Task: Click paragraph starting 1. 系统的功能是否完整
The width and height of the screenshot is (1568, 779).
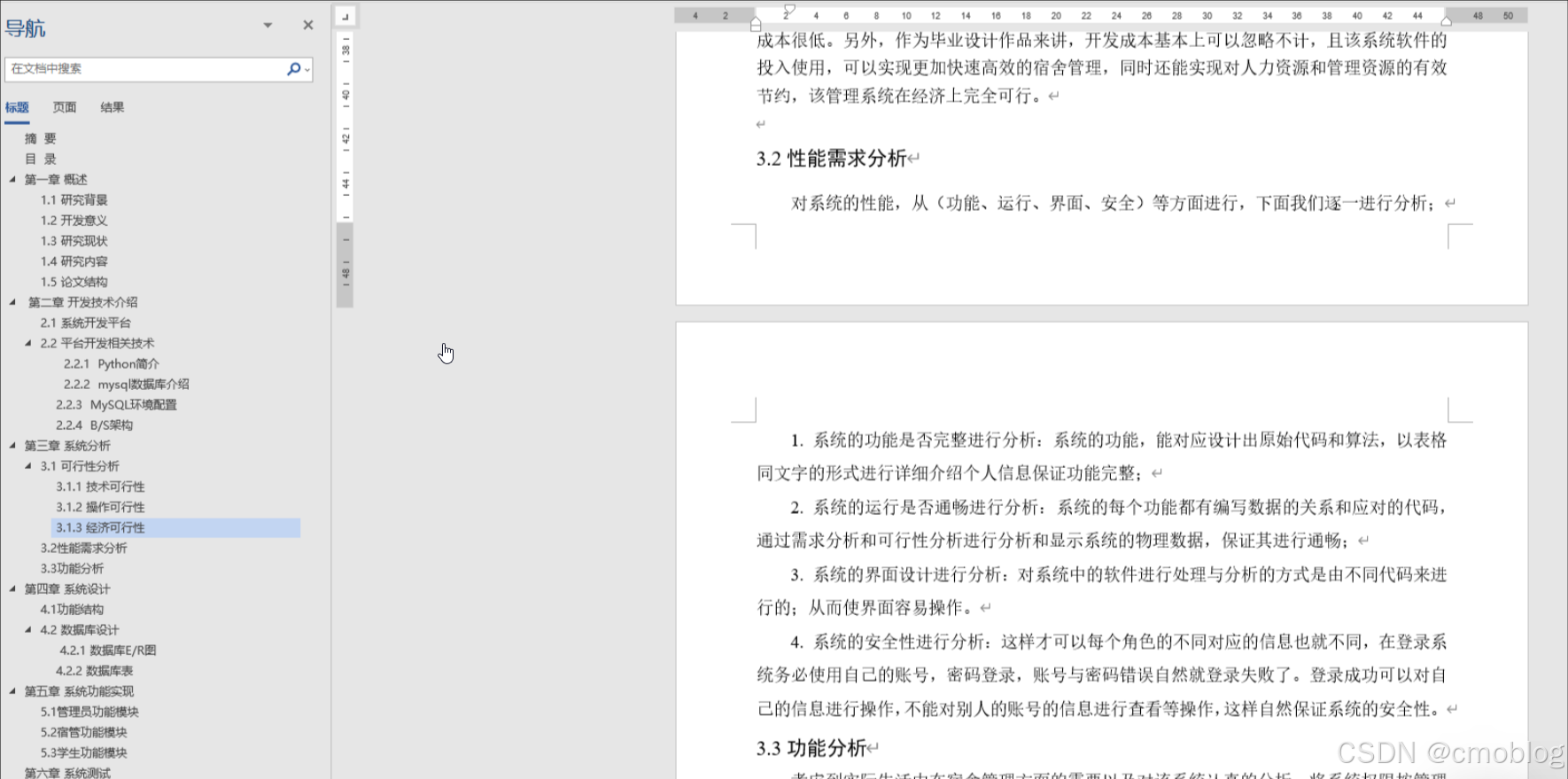Action: pyautogui.click(x=1102, y=456)
